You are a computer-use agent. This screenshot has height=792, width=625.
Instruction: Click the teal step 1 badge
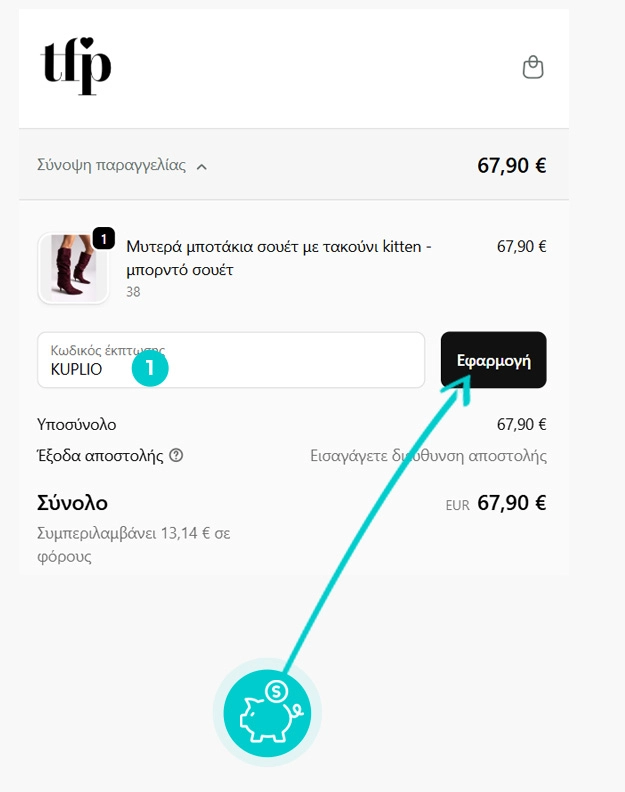tap(150, 368)
